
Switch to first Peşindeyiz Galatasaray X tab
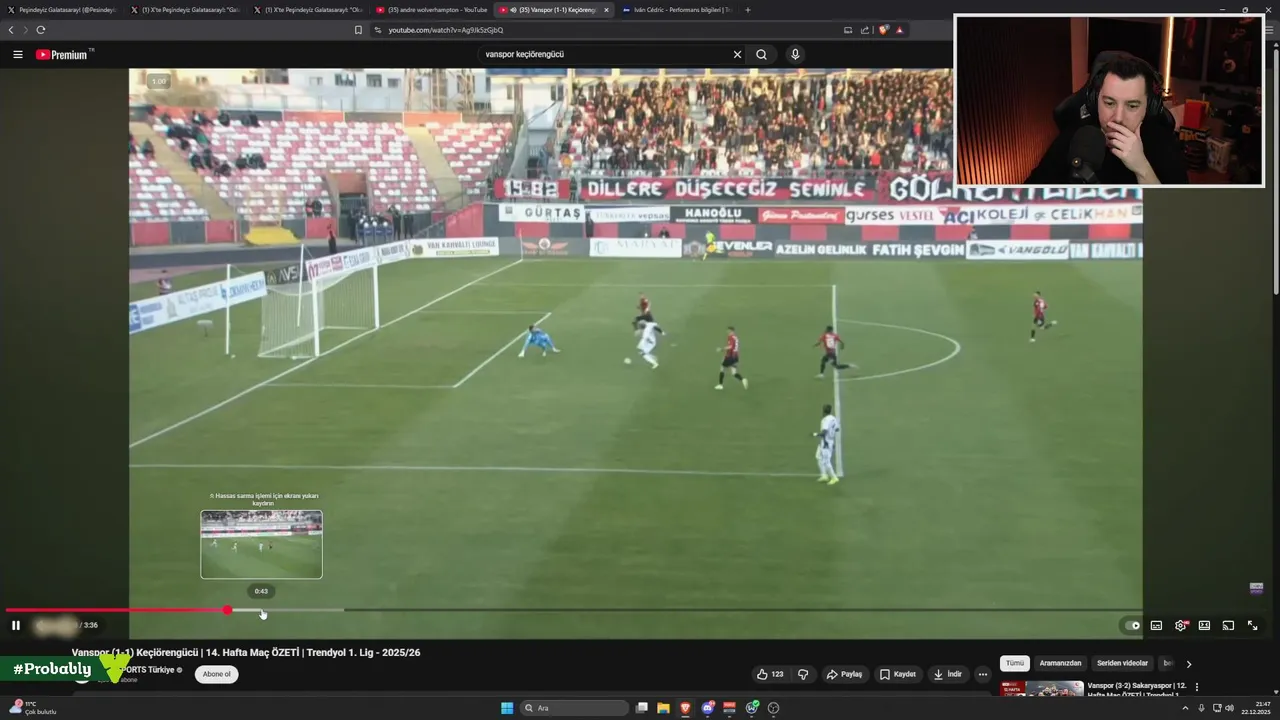pos(62,10)
